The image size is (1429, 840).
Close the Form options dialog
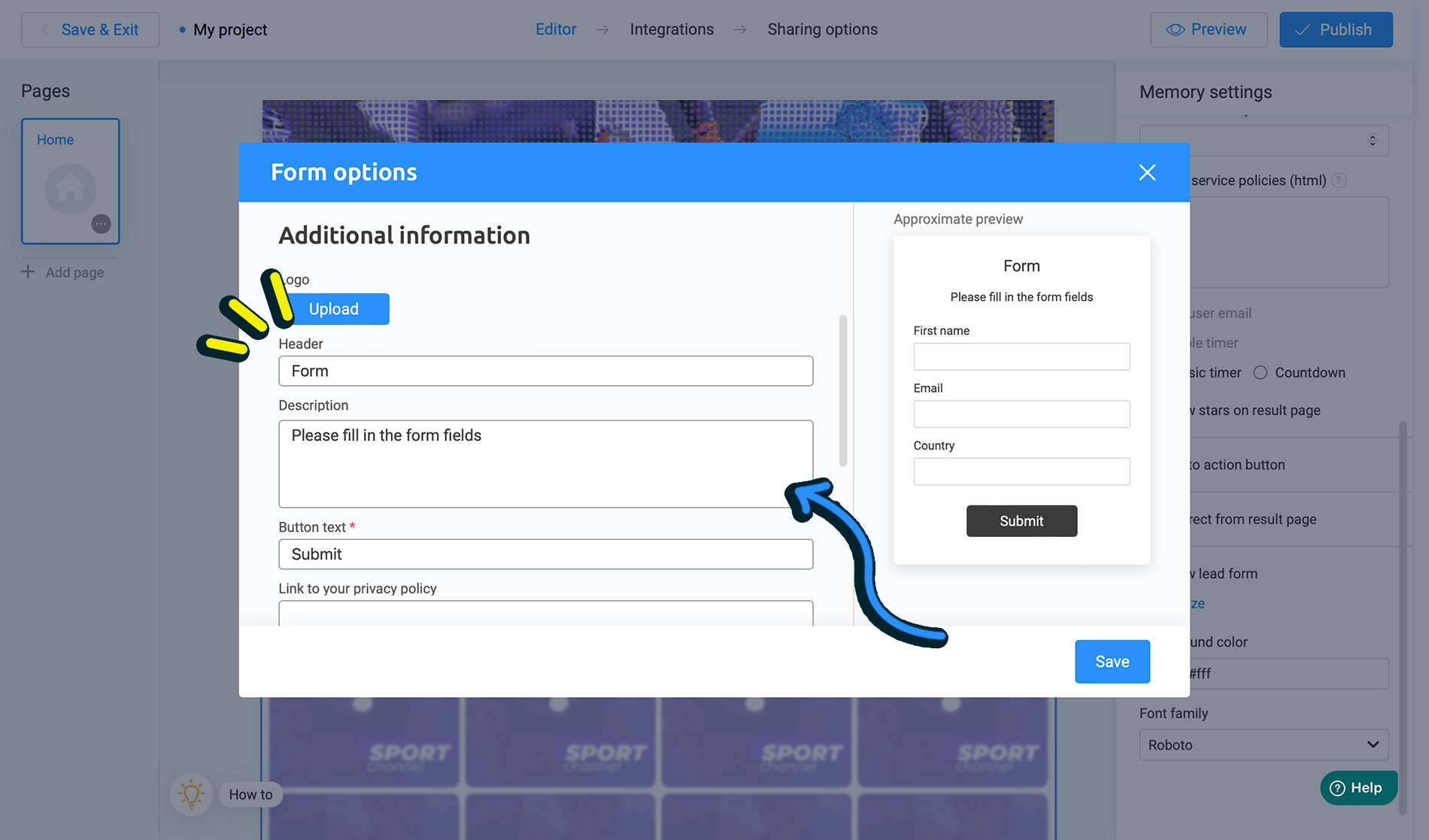coord(1147,172)
